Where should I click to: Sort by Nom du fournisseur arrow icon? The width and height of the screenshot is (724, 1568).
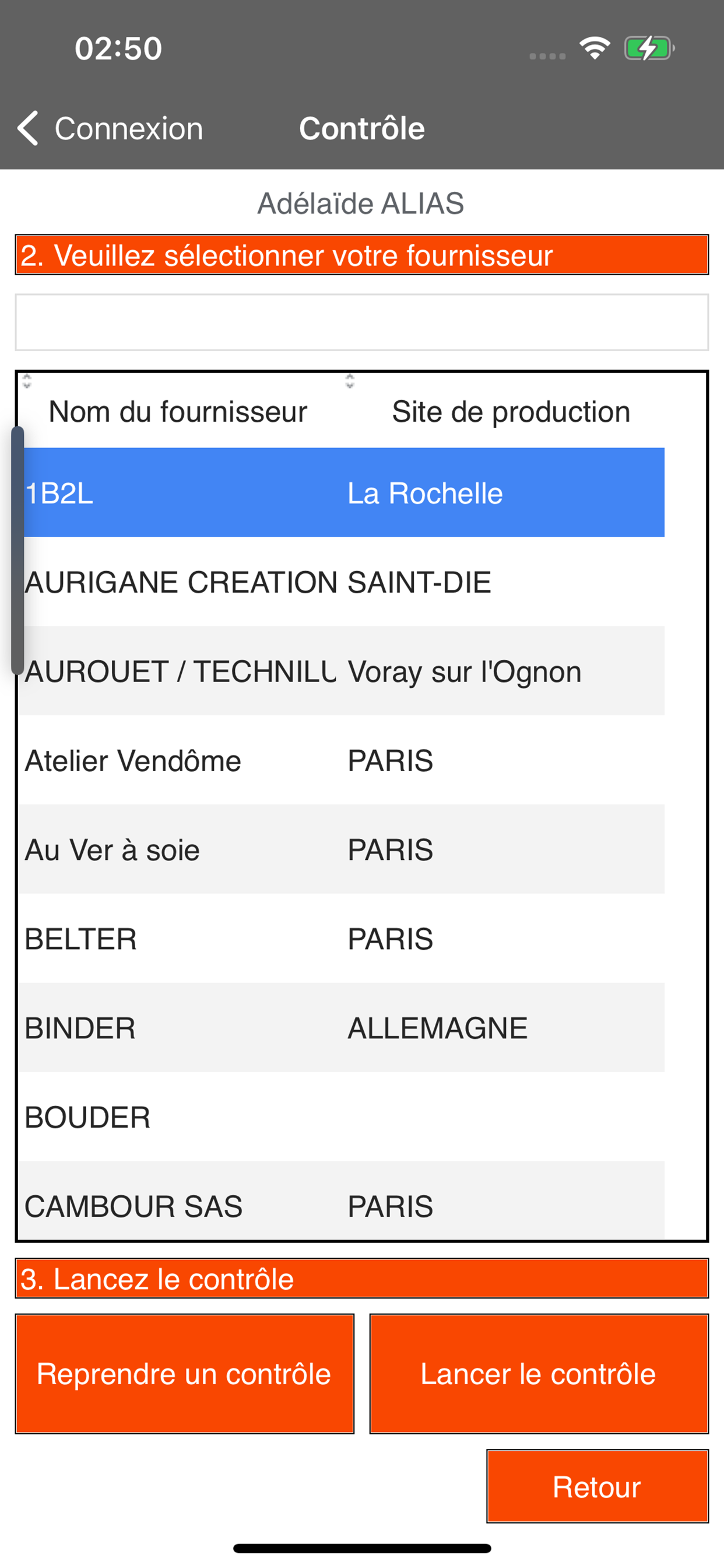click(x=27, y=381)
